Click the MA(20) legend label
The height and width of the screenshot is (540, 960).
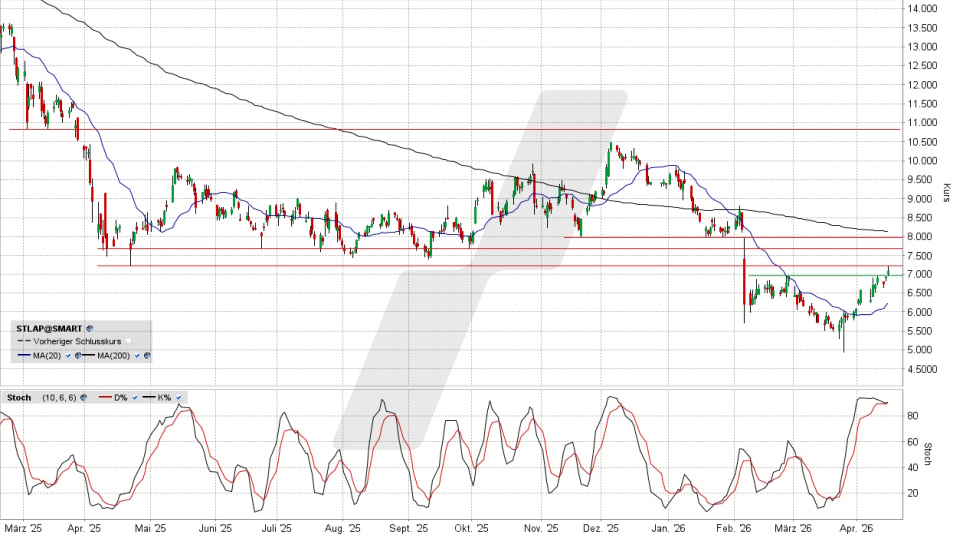(x=47, y=356)
